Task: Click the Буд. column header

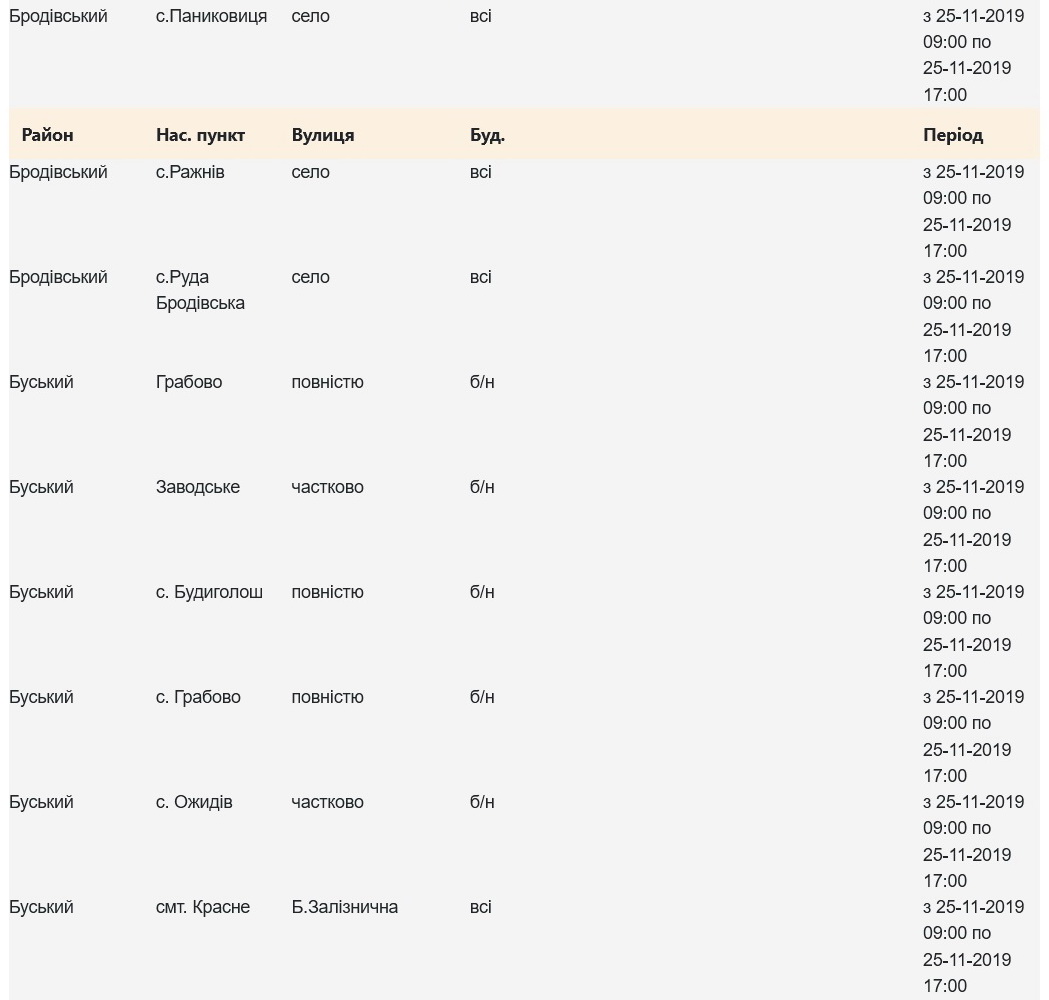Action: [487, 135]
